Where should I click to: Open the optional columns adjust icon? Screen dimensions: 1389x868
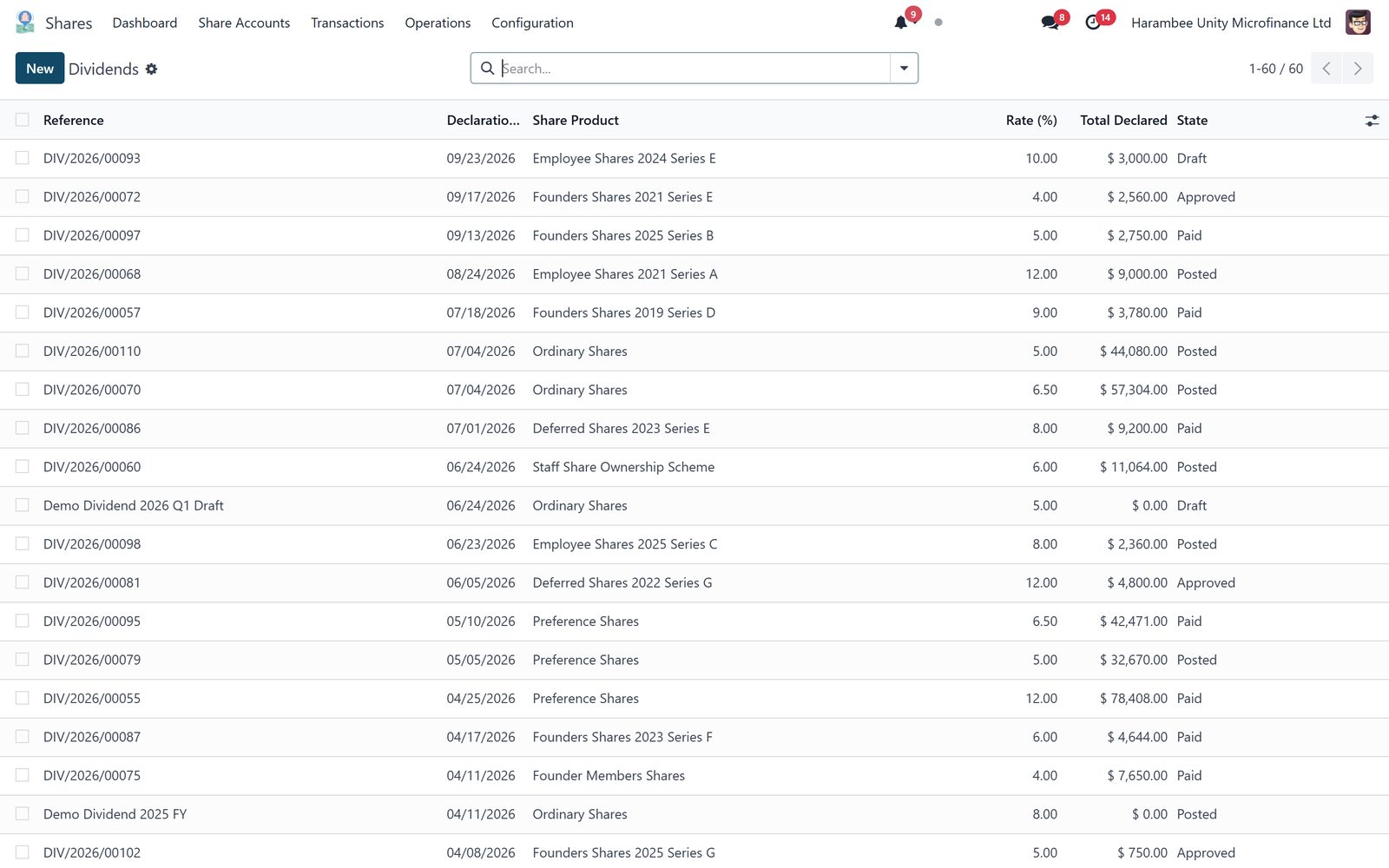click(x=1372, y=121)
